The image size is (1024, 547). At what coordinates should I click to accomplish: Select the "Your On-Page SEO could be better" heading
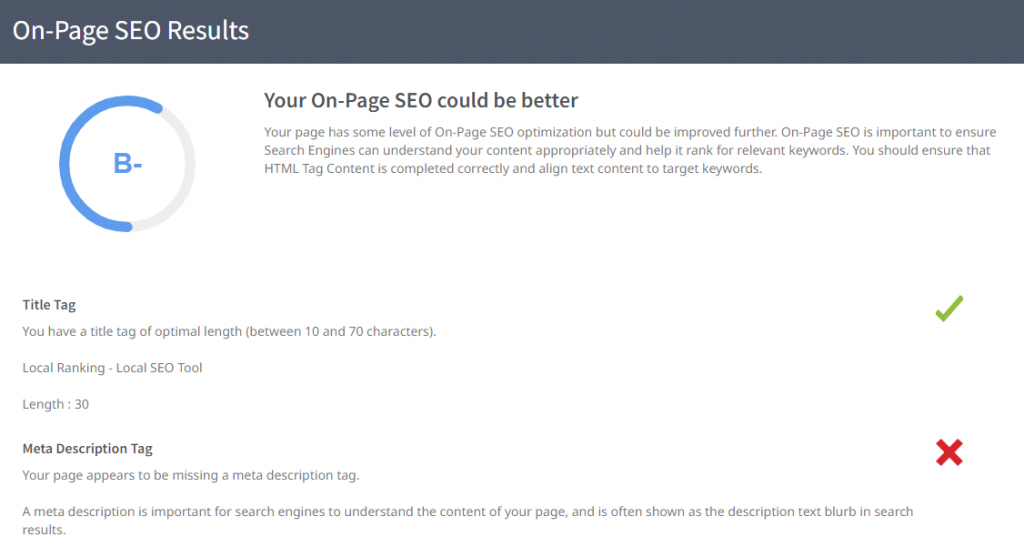421,101
